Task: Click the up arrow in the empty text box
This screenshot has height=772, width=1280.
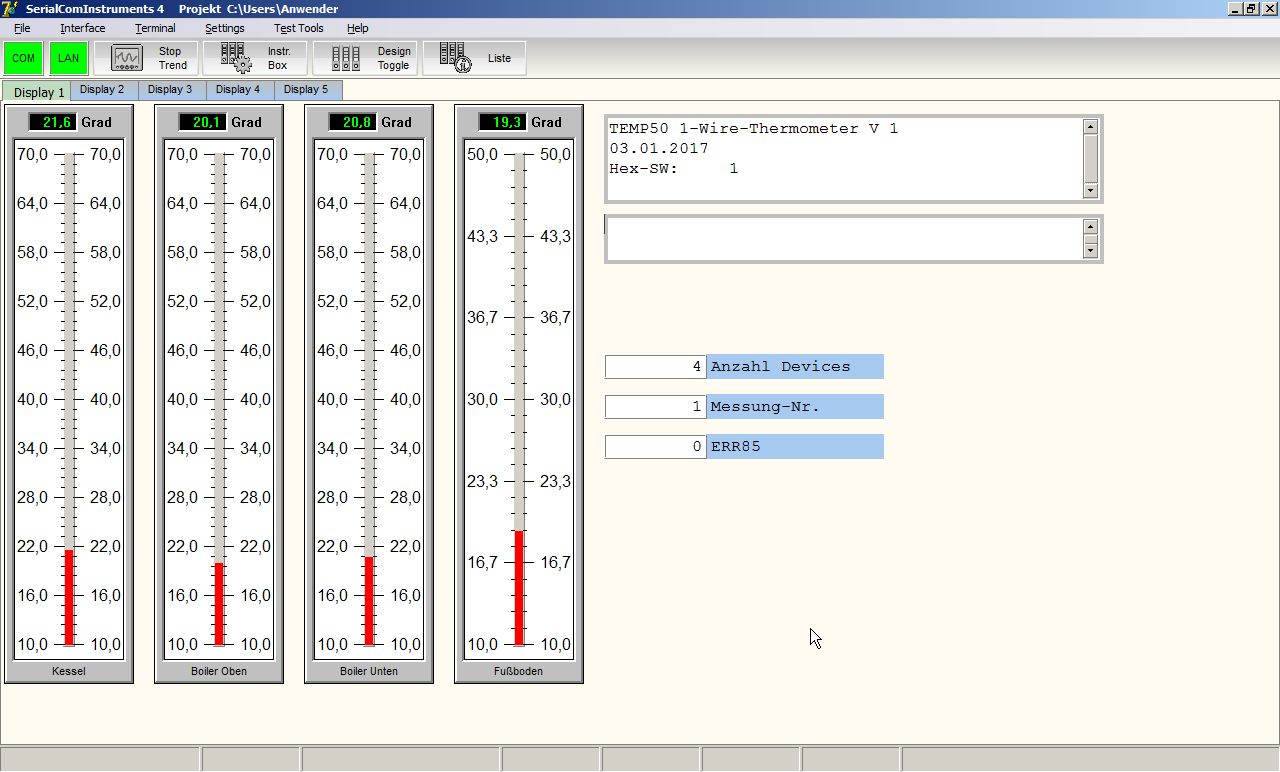Action: pos(1091,226)
